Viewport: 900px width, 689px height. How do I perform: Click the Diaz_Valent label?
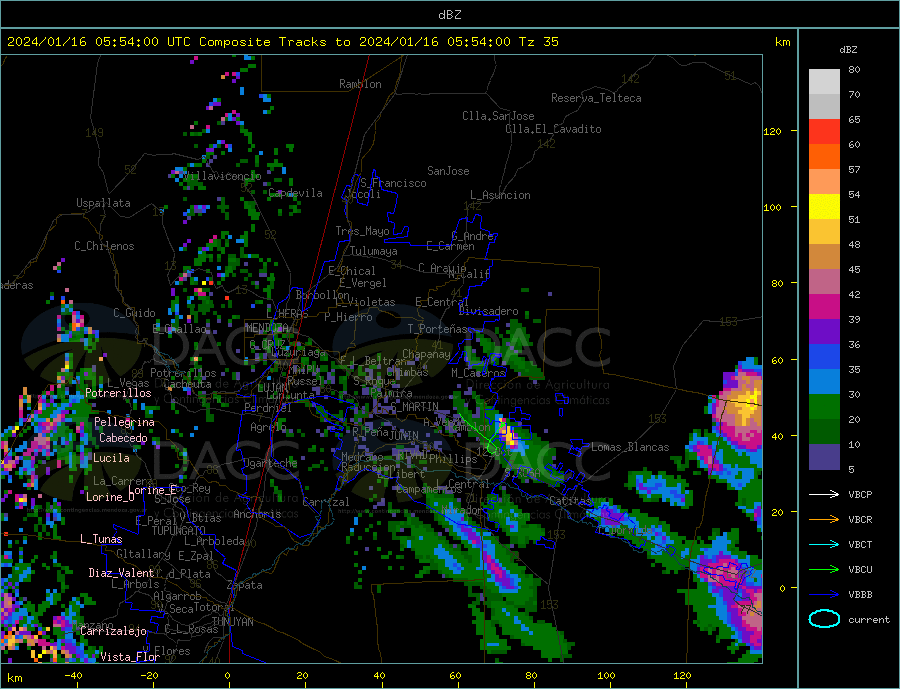coord(121,573)
